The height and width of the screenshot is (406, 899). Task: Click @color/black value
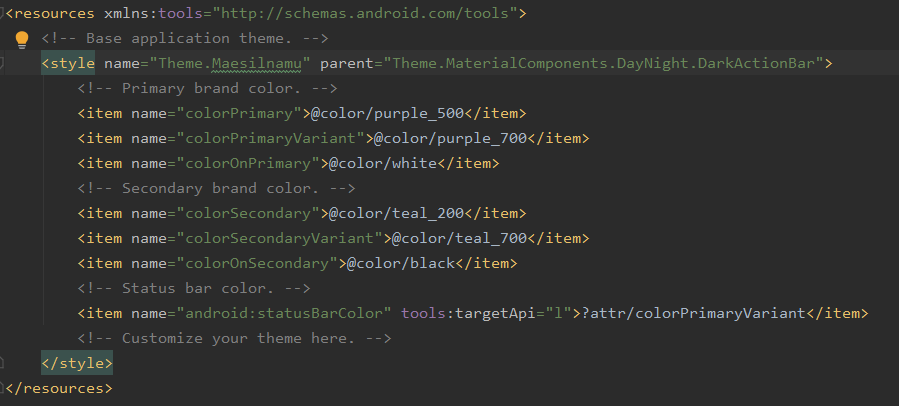pos(400,263)
